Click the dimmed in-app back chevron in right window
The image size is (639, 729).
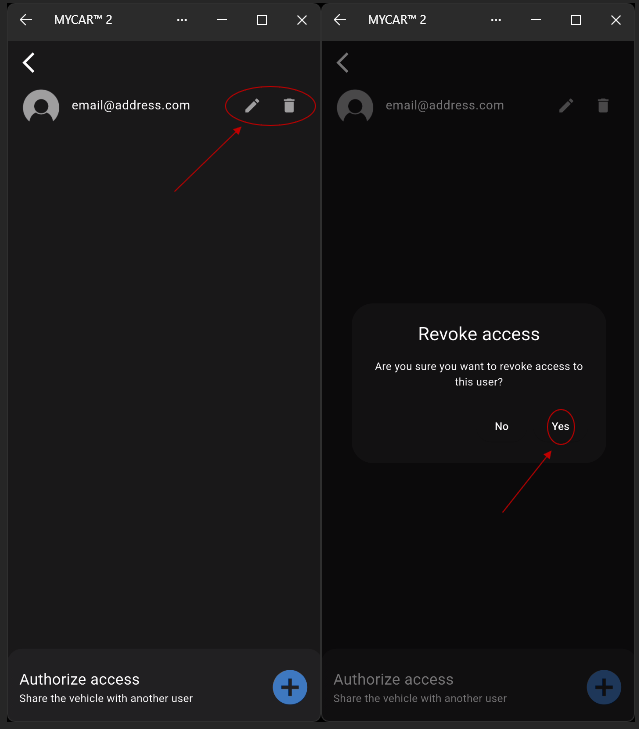click(x=343, y=63)
